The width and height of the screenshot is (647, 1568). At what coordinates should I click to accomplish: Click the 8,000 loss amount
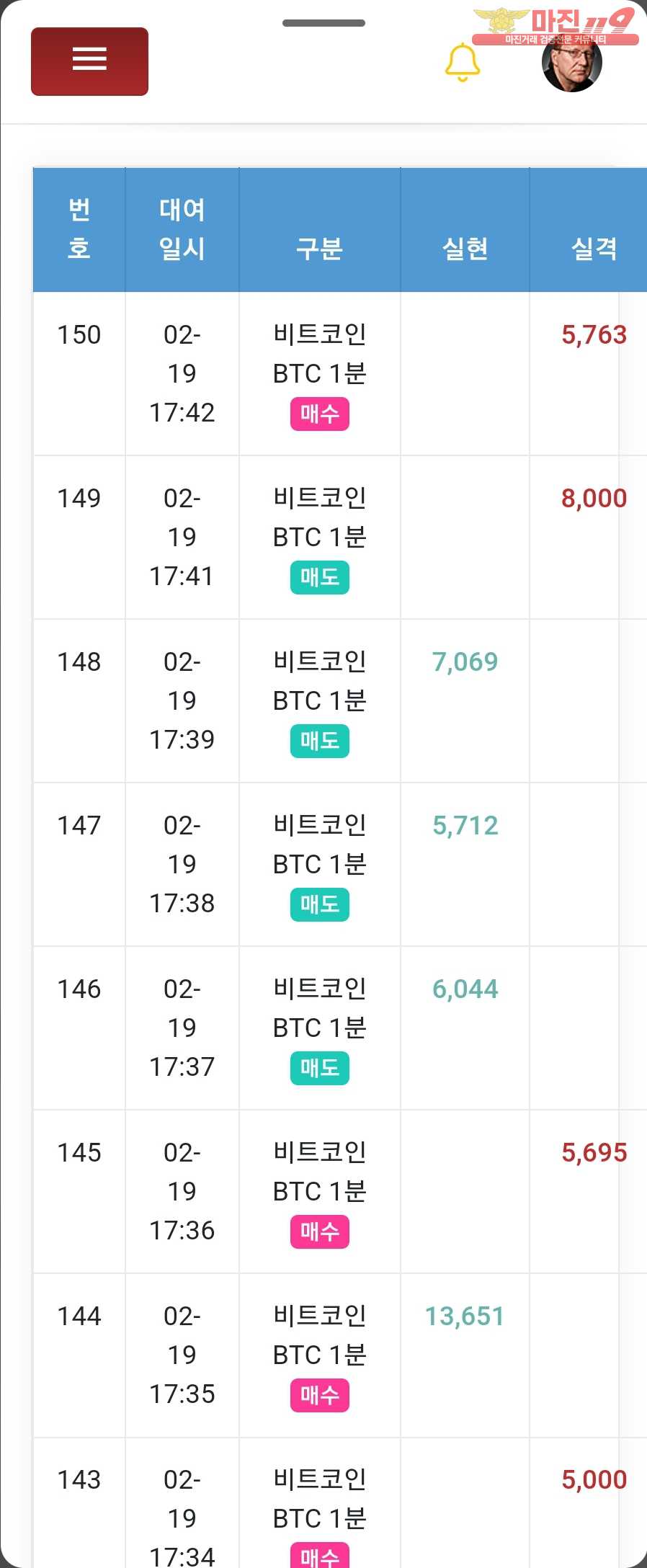point(594,499)
